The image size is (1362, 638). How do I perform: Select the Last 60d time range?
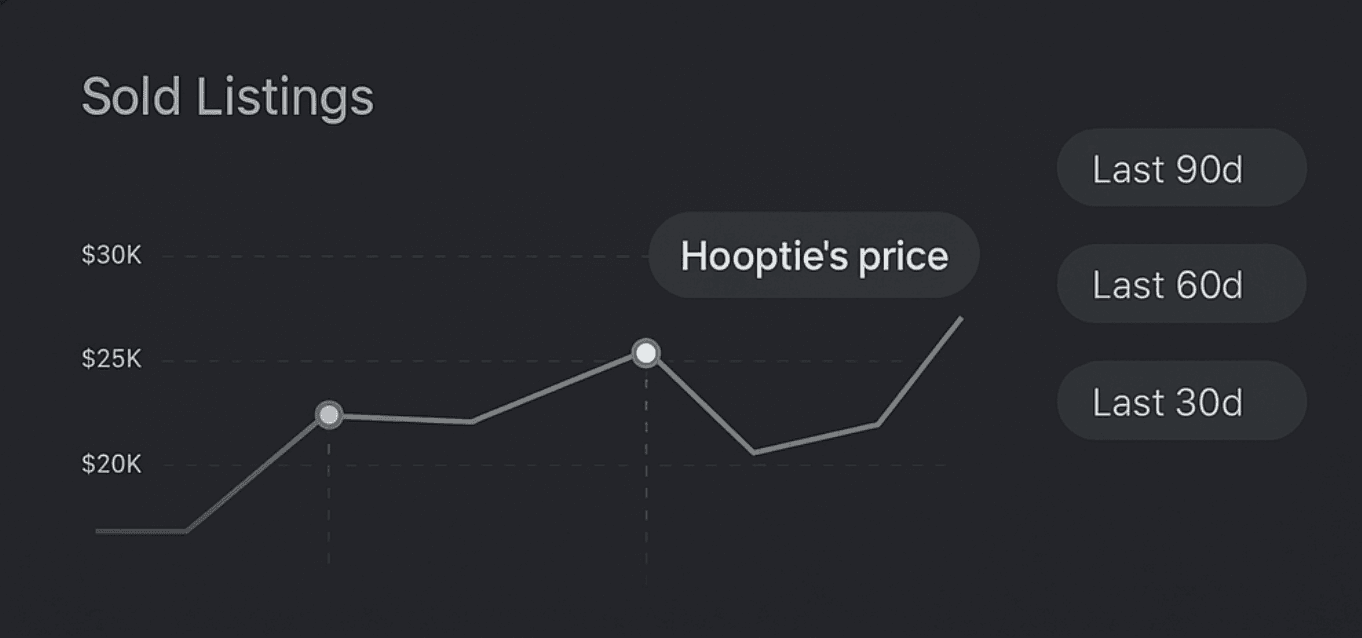(1180, 283)
